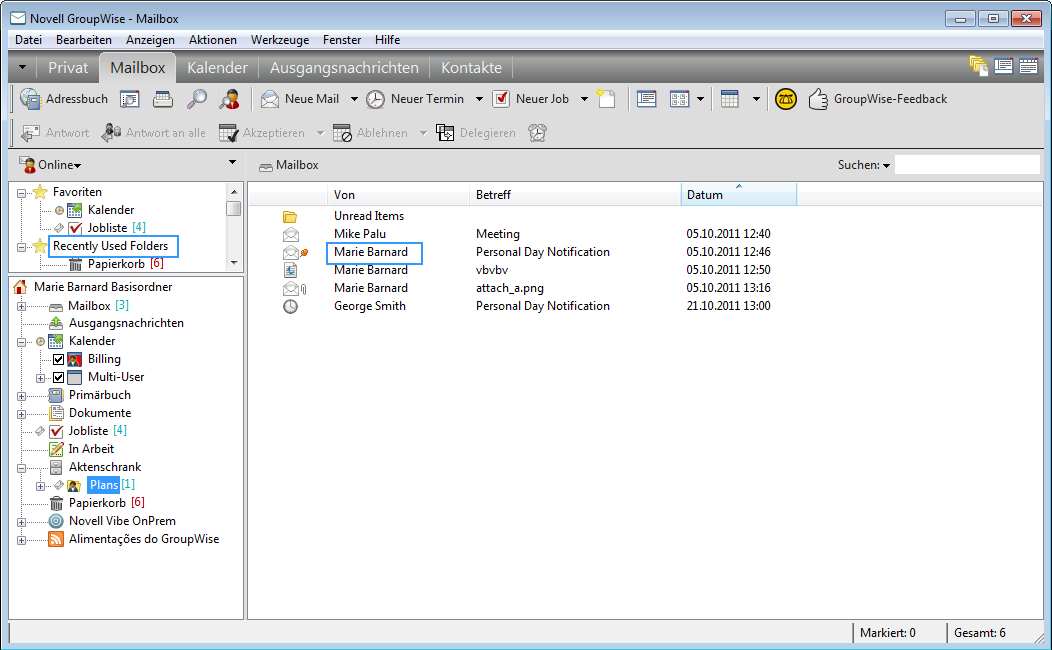This screenshot has width=1052, height=650.
Task: Click the calendar grid view icon
Action: [729, 99]
